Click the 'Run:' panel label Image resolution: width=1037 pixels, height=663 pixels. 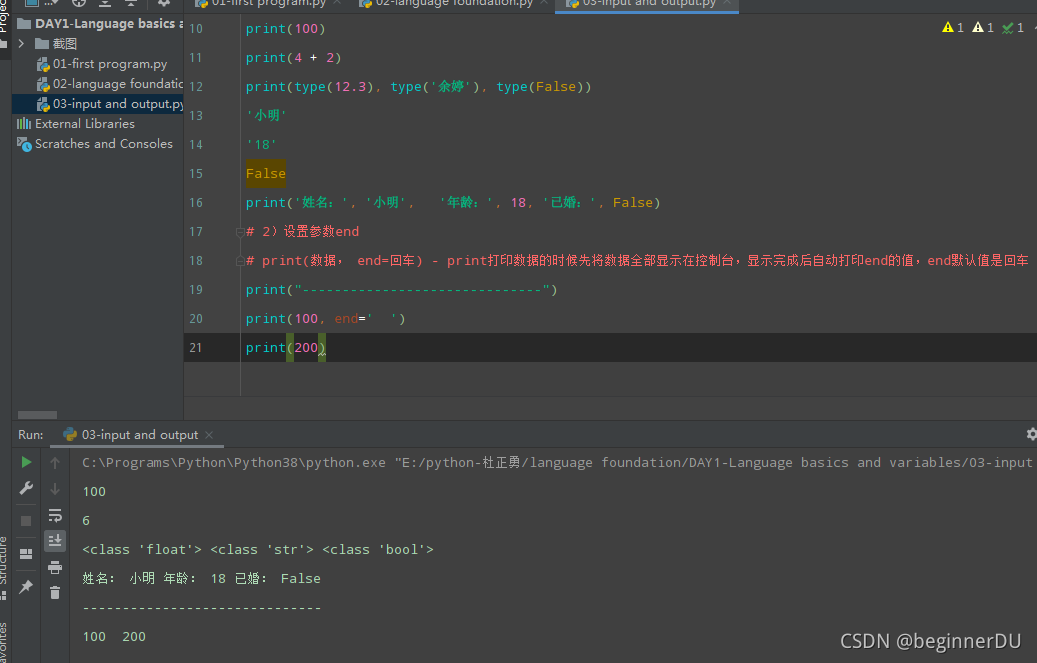click(30, 435)
